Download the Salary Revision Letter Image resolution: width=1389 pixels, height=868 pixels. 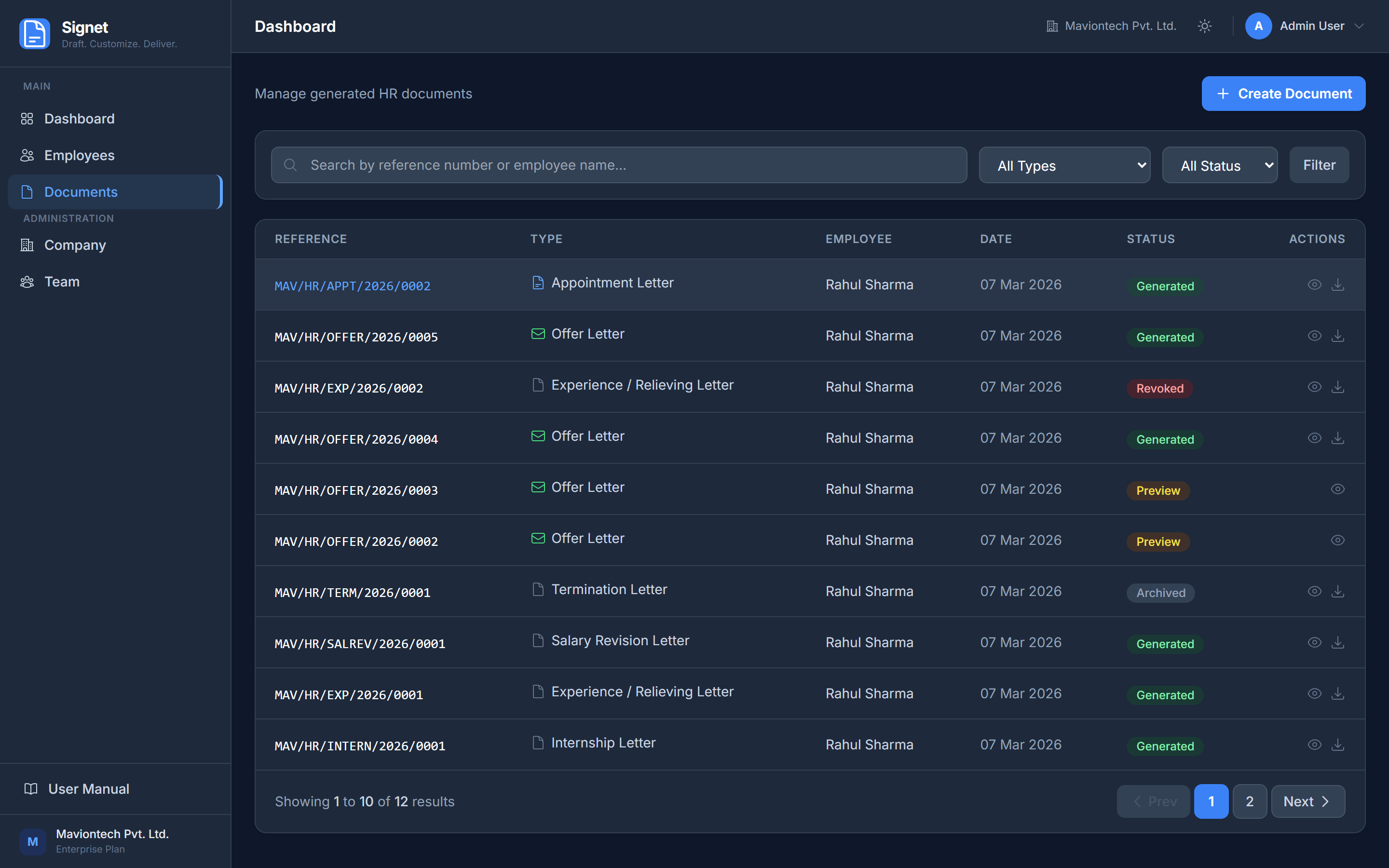click(1337, 642)
